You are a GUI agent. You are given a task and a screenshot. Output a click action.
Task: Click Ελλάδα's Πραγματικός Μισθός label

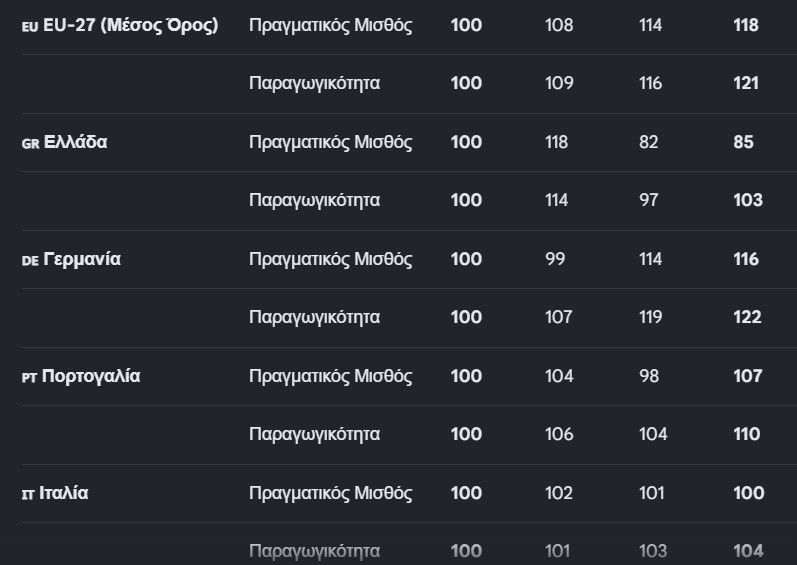click(330, 142)
